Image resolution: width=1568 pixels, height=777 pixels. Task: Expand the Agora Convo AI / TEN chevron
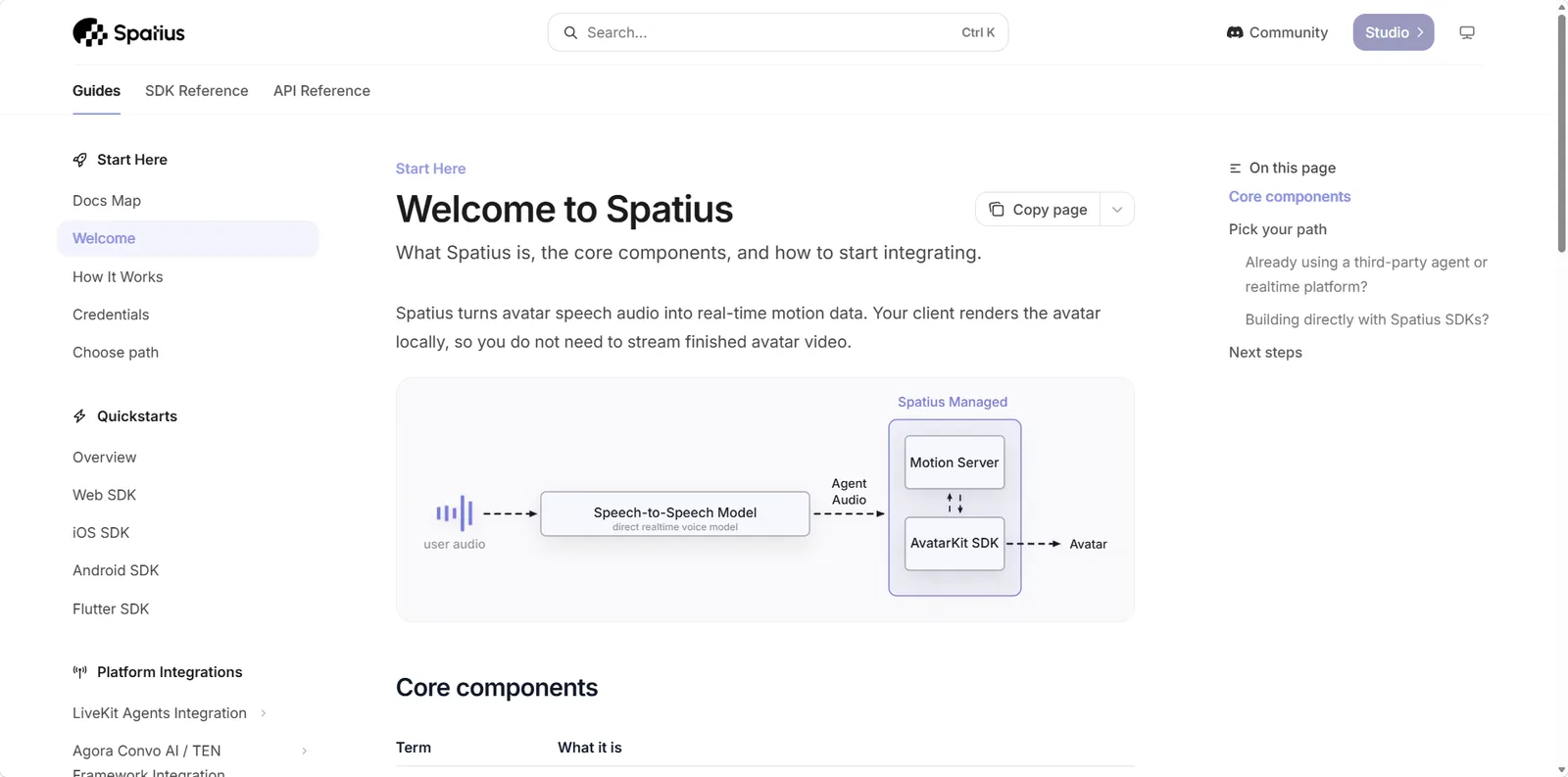304,751
